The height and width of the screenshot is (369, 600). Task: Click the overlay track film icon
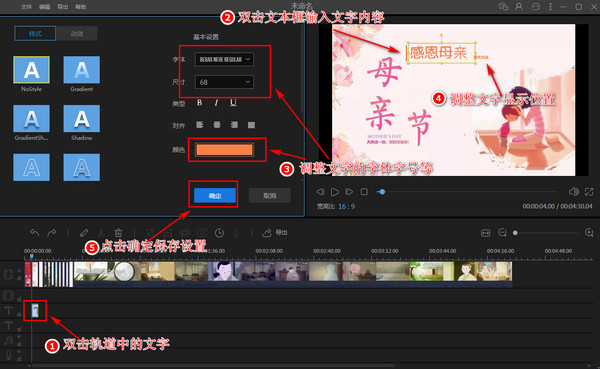pyautogui.click(x=8, y=296)
